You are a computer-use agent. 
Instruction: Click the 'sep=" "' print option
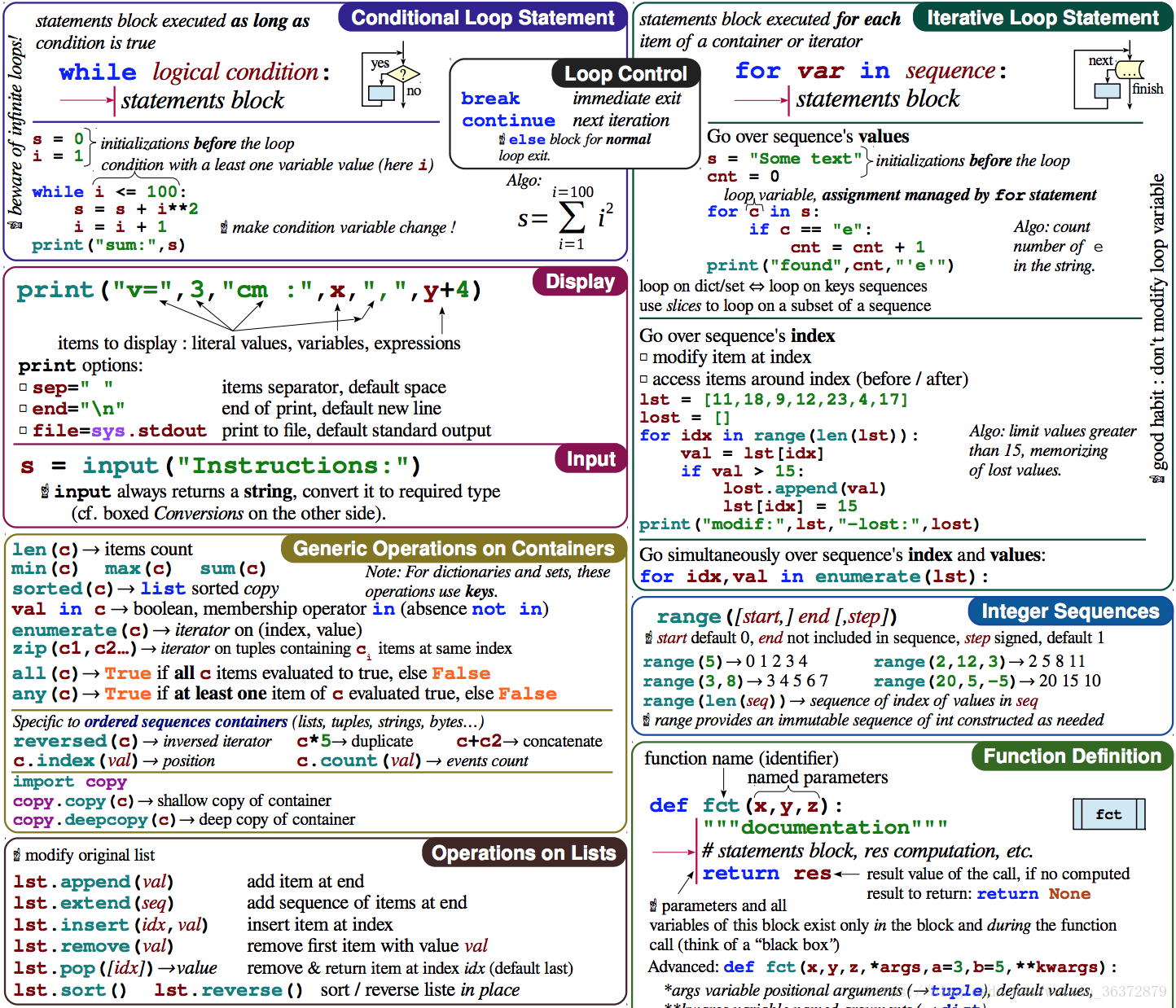click(72, 388)
